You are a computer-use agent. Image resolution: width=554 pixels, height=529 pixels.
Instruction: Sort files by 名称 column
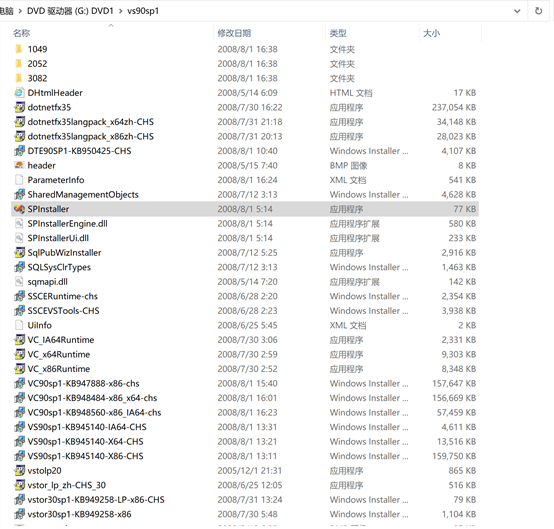click(x=22, y=33)
